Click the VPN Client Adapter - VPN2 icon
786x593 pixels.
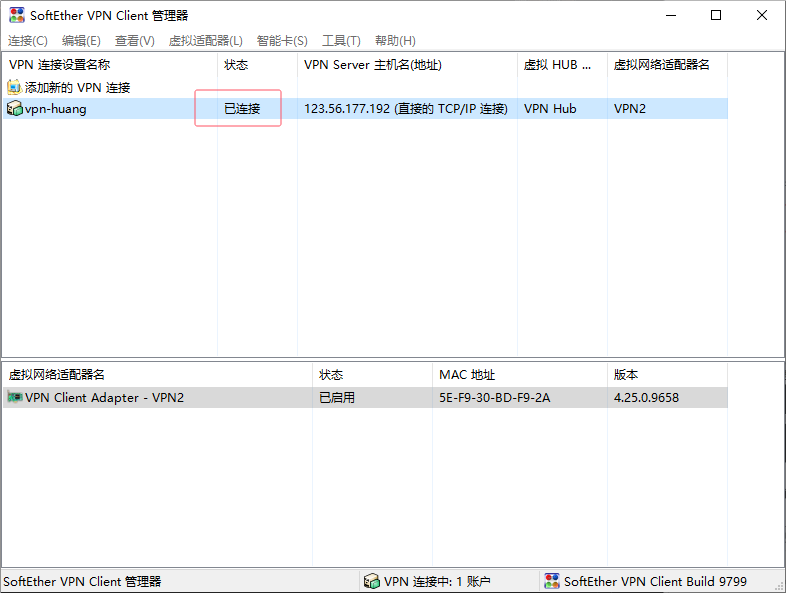coord(15,398)
